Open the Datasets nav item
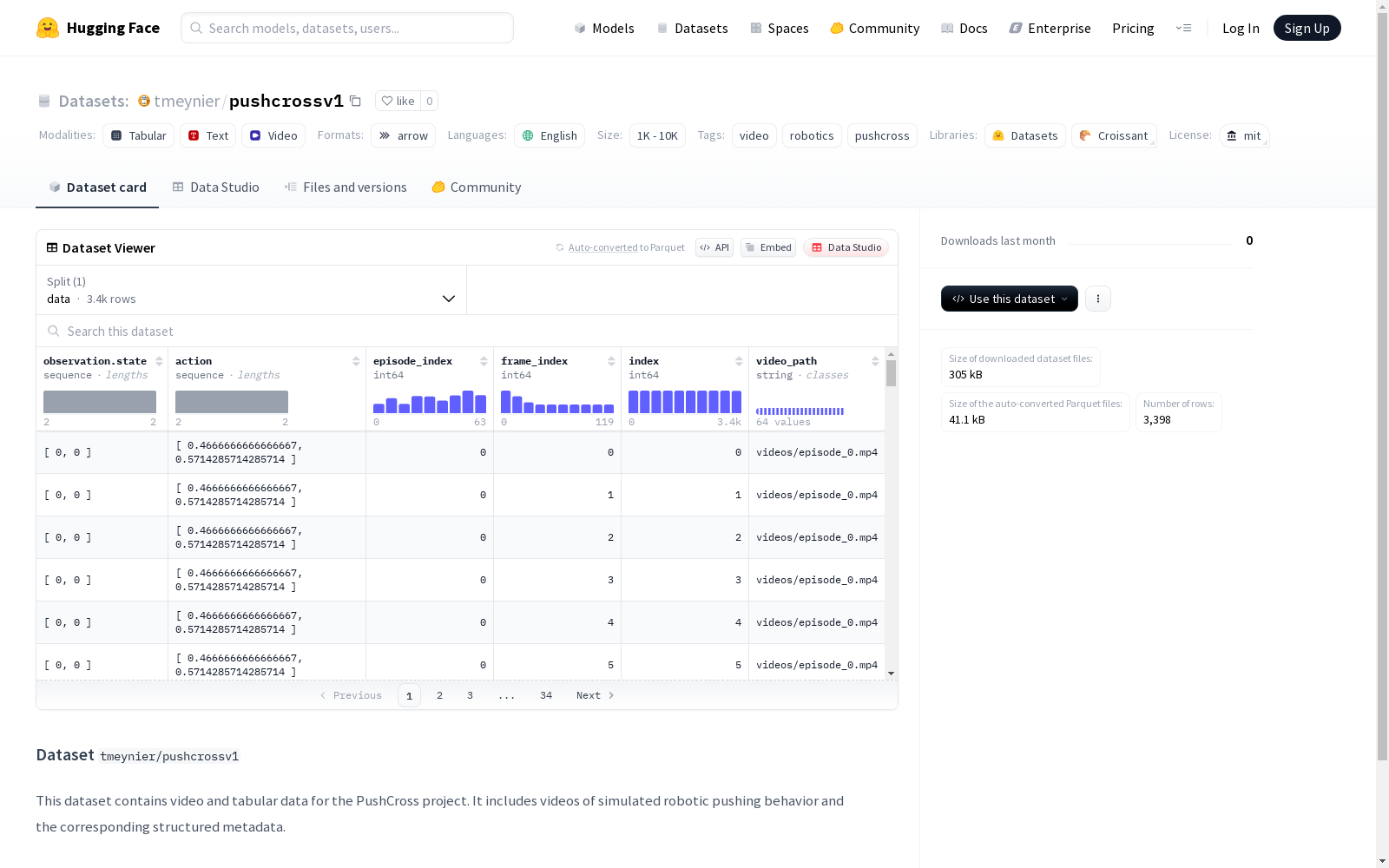 [x=692, y=28]
